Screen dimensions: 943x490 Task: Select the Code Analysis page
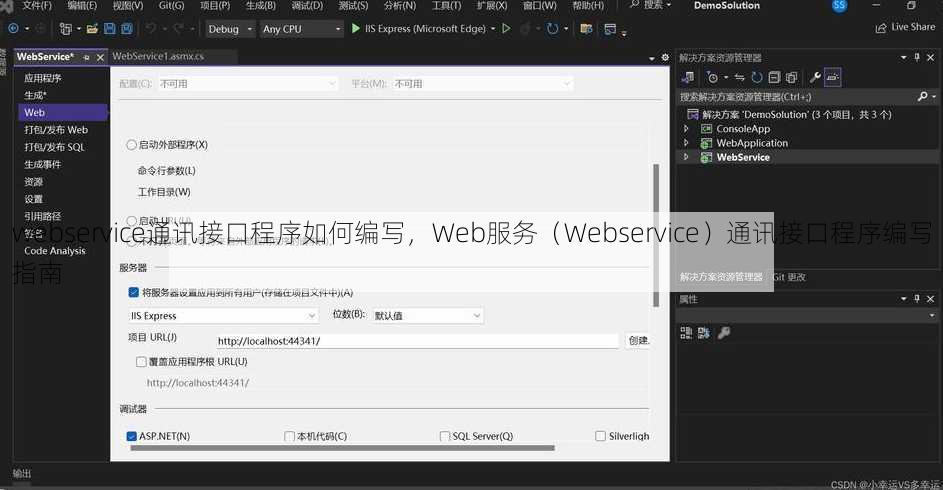pos(55,251)
